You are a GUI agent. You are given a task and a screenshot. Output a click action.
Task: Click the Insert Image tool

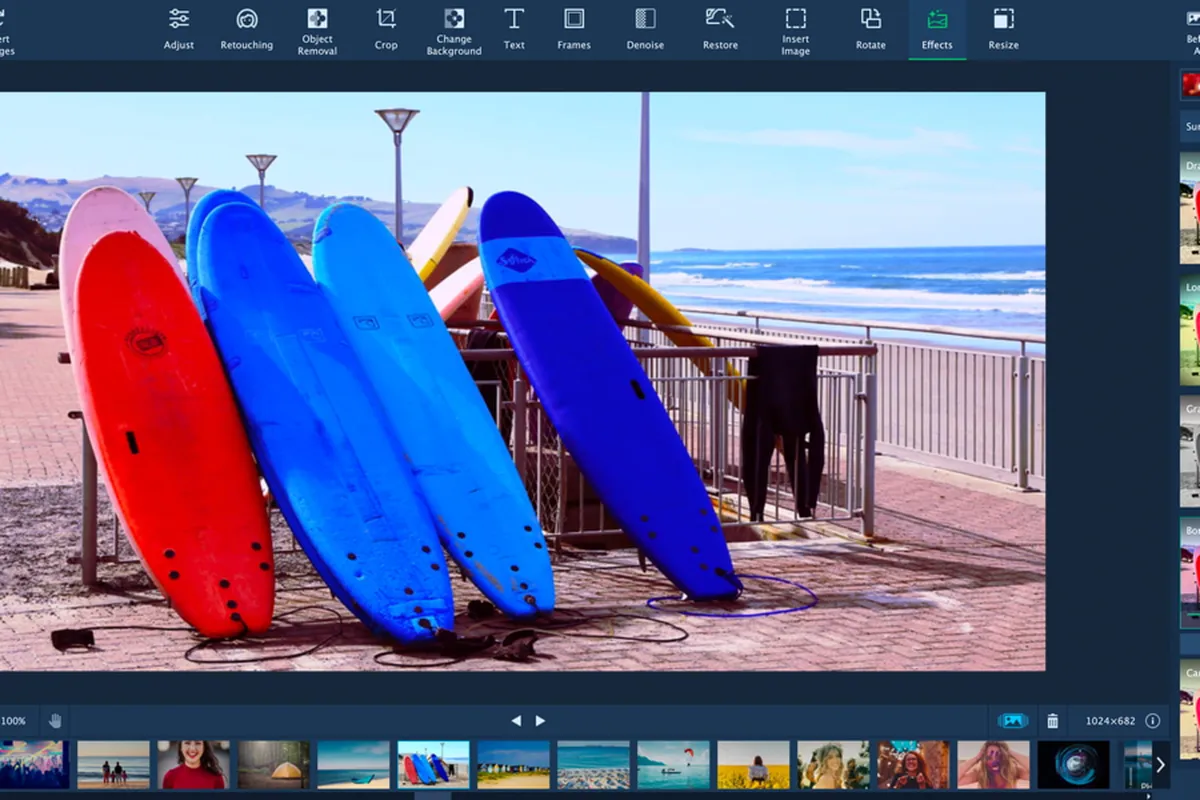pos(796,30)
